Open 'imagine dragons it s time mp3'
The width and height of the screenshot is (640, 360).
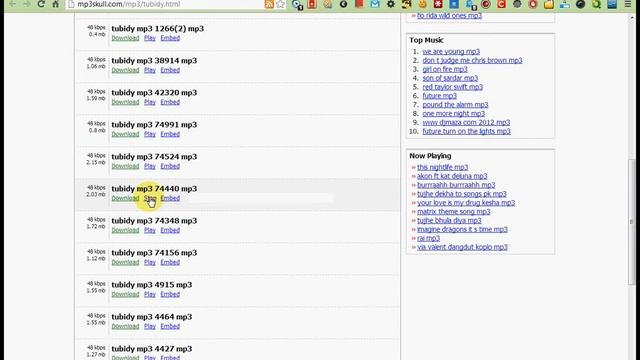coord(462,229)
